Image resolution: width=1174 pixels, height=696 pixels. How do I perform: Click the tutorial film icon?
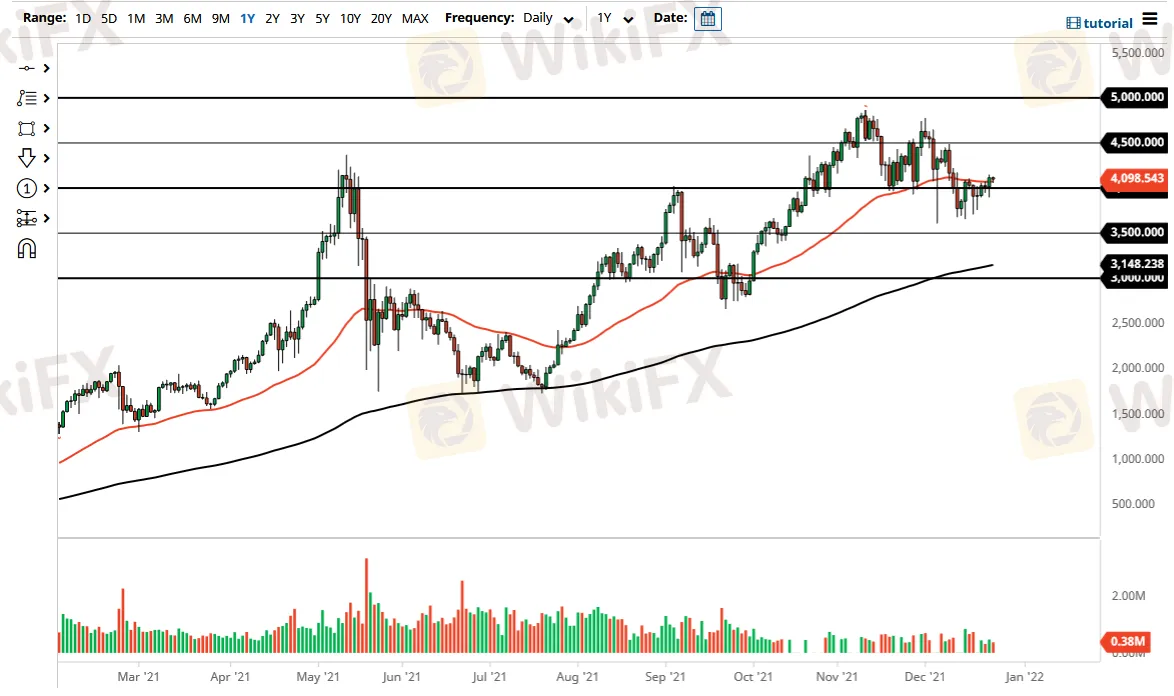[1074, 23]
